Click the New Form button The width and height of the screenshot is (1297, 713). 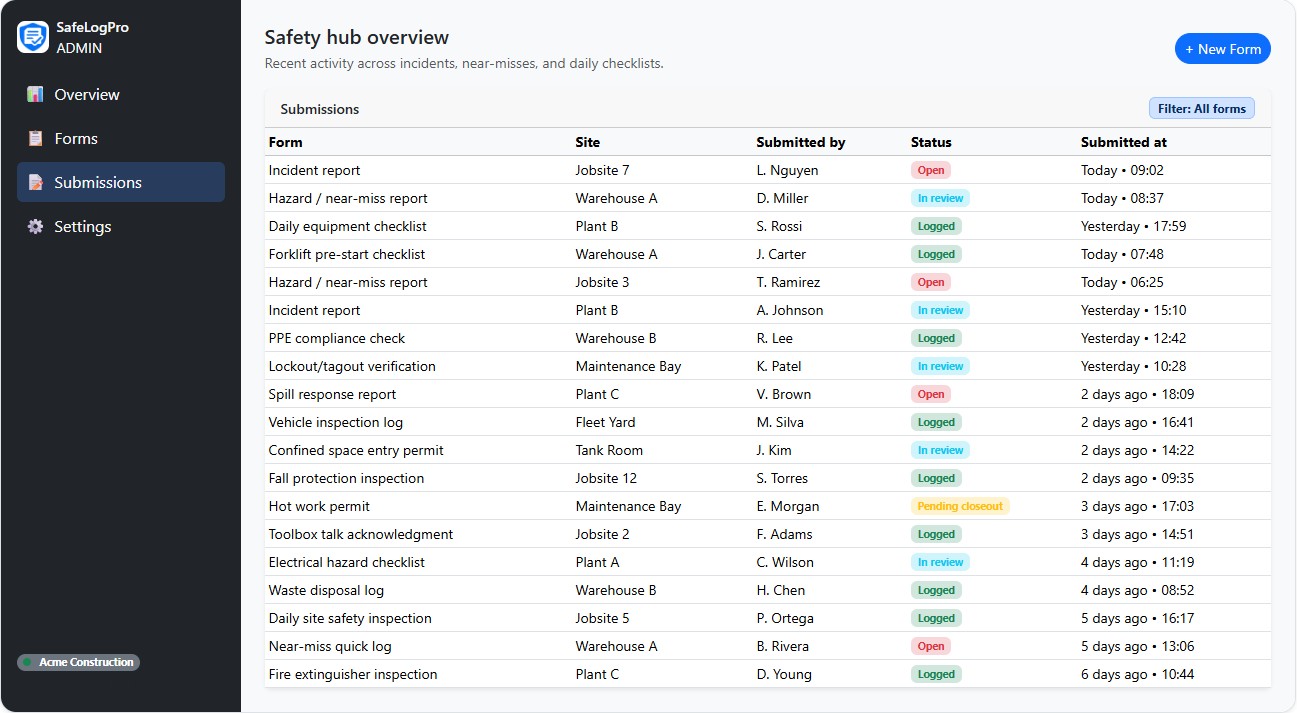[x=1222, y=48]
